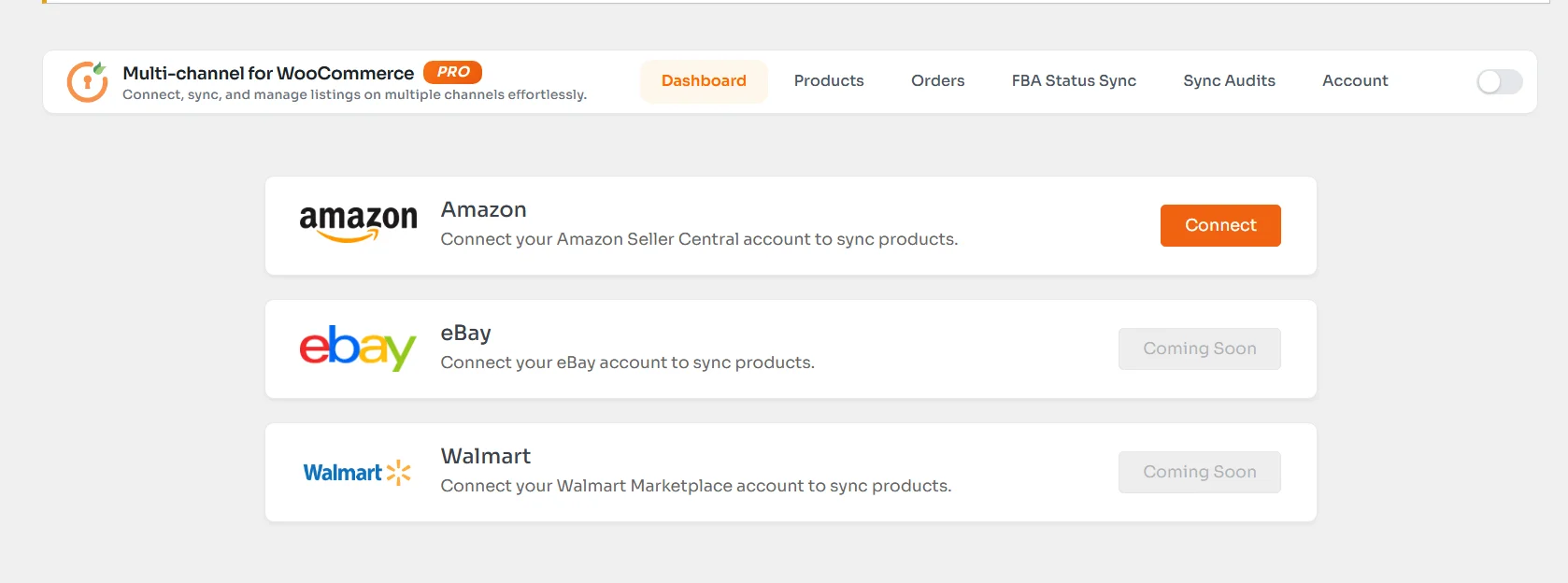Click the eBay card heading
The image size is (1568, 583).
(465, 334)
